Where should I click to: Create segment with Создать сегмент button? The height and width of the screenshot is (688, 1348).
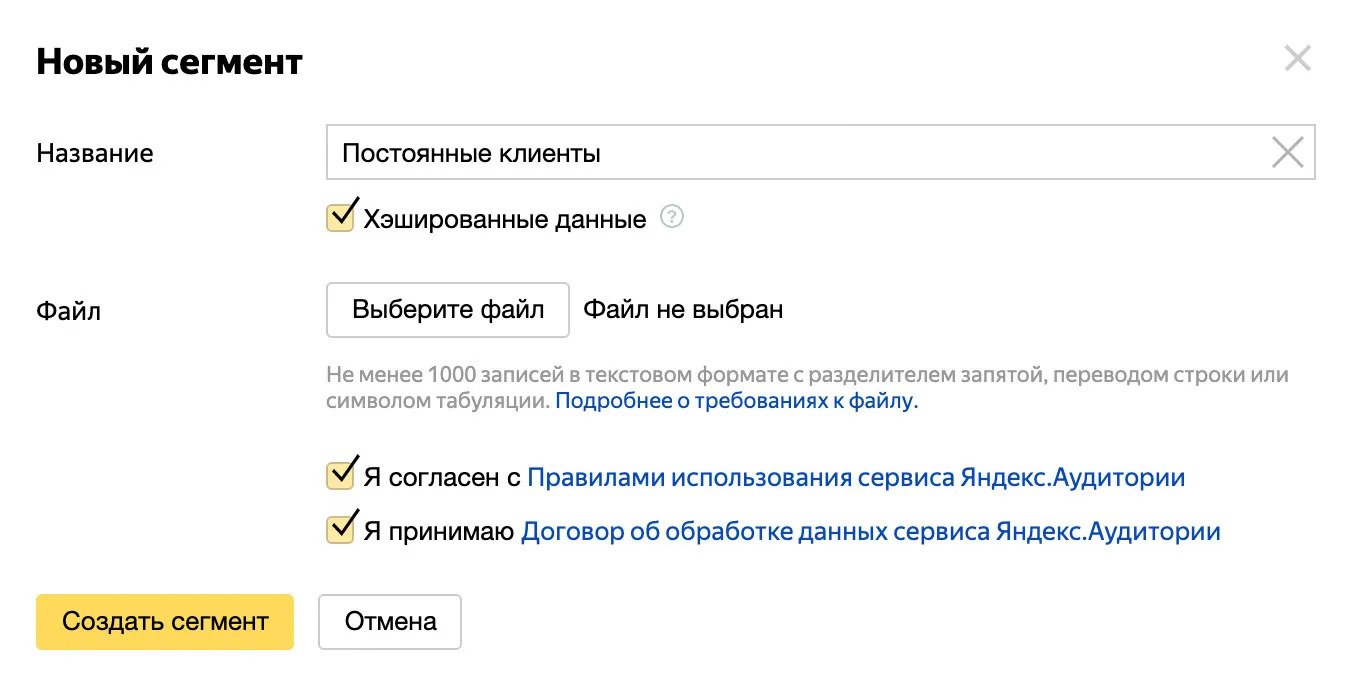coord(165,622)
